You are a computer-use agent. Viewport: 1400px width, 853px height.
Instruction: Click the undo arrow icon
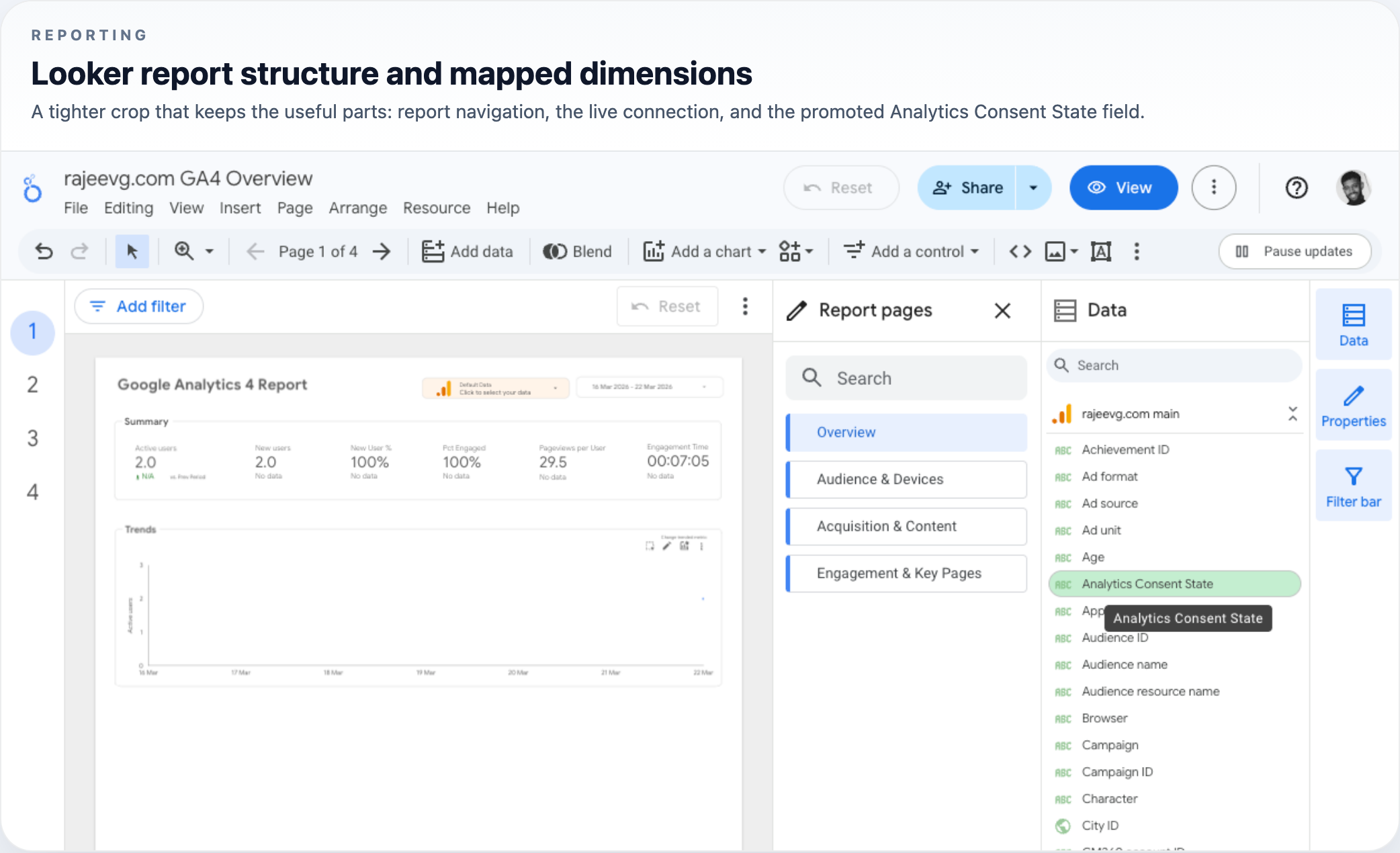point(44,252)
